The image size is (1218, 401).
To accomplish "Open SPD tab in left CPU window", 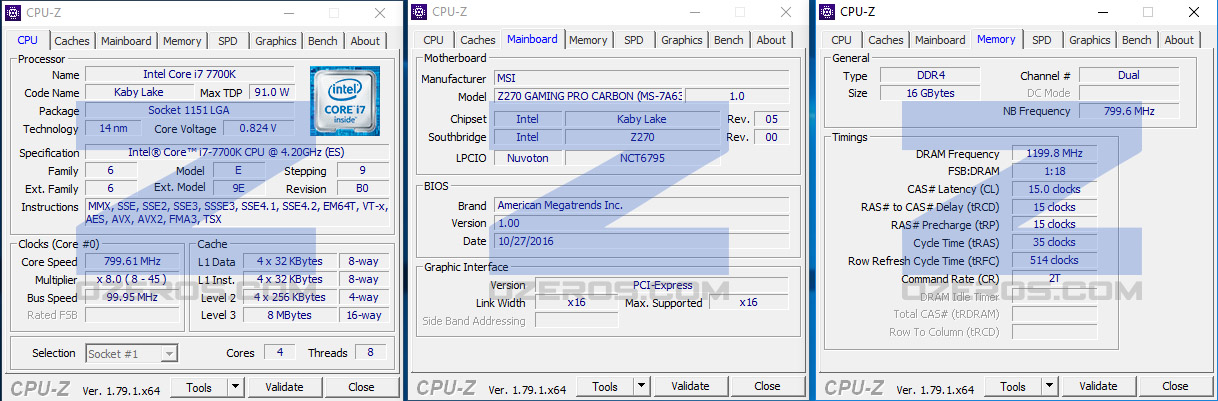I will [x=228, y=41].
